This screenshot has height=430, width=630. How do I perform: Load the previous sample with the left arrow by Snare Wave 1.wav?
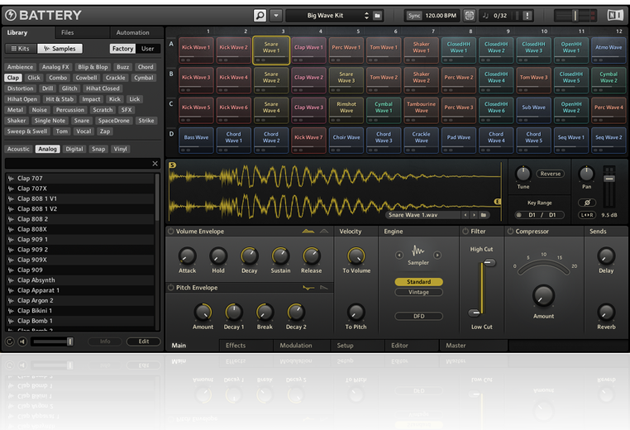pyautogui.click(x=465, y=215)
